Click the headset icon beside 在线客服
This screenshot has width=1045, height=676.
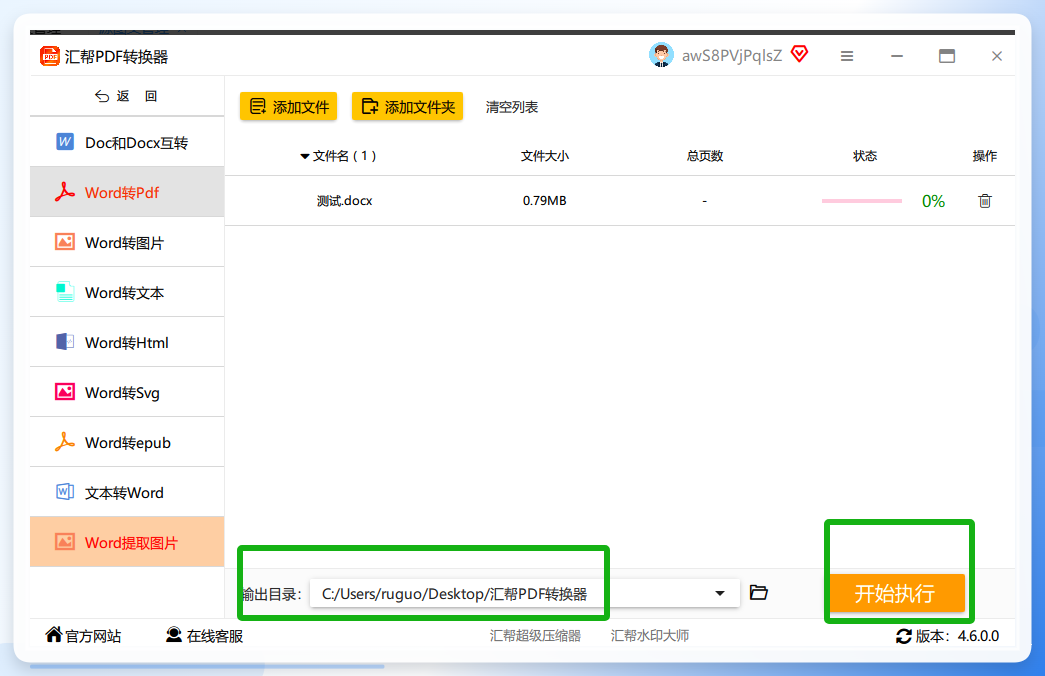point(174,635)
